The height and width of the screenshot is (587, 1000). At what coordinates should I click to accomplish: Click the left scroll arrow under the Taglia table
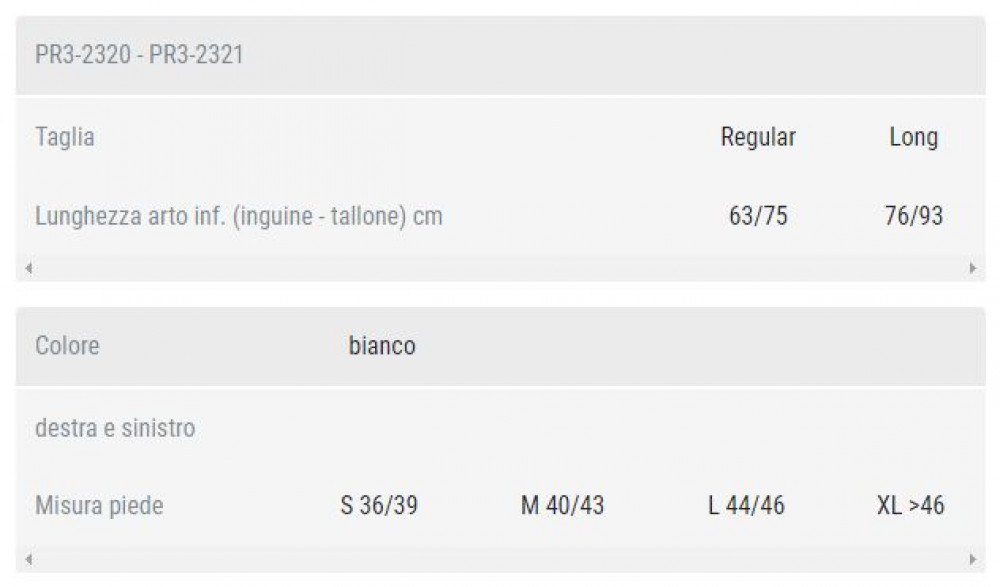tap(28, 268)
